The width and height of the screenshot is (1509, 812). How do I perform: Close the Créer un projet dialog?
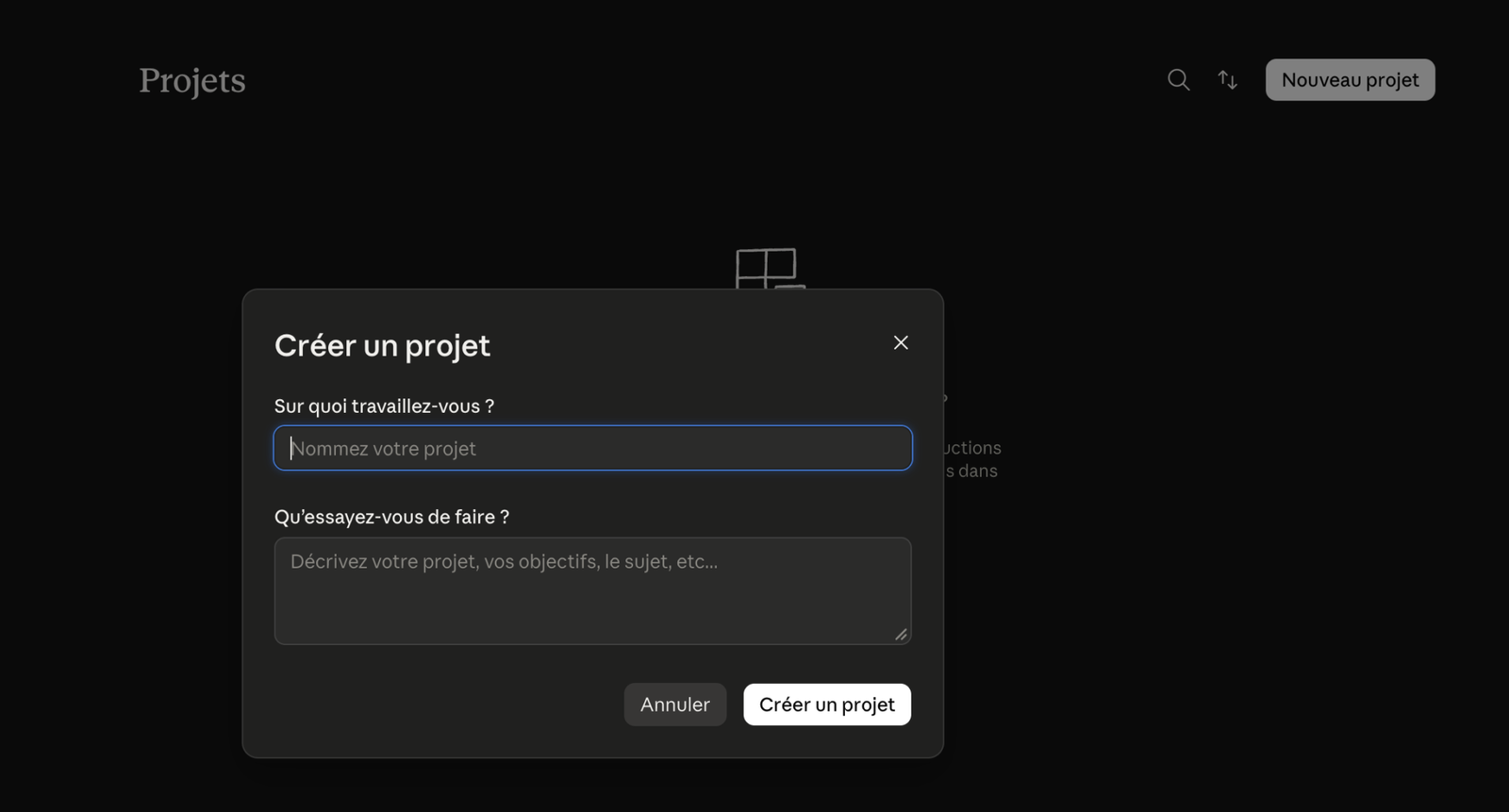coord(901,342)
